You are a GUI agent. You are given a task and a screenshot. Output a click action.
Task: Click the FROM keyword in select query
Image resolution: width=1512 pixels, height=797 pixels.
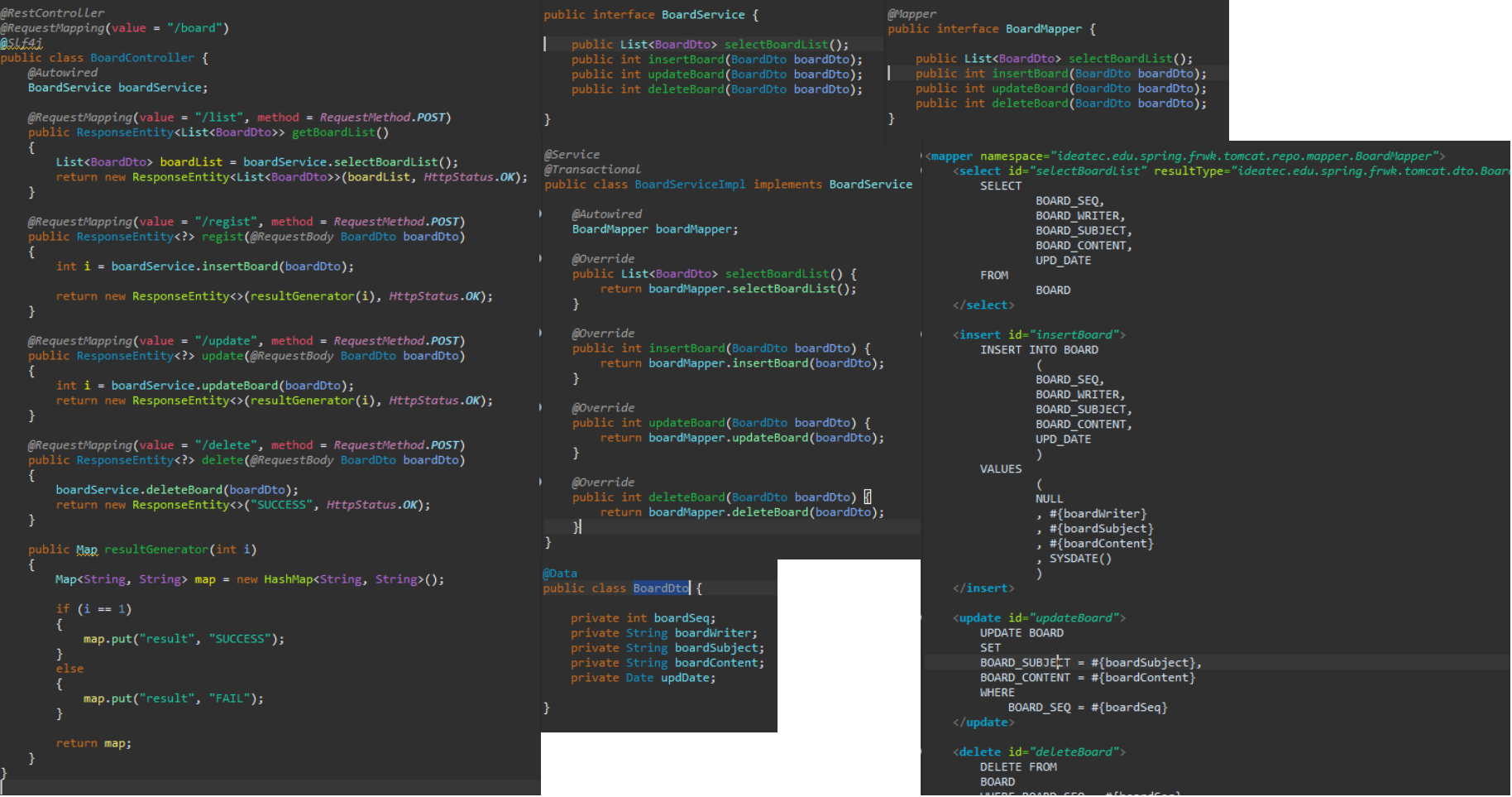(x=994, y=276)
